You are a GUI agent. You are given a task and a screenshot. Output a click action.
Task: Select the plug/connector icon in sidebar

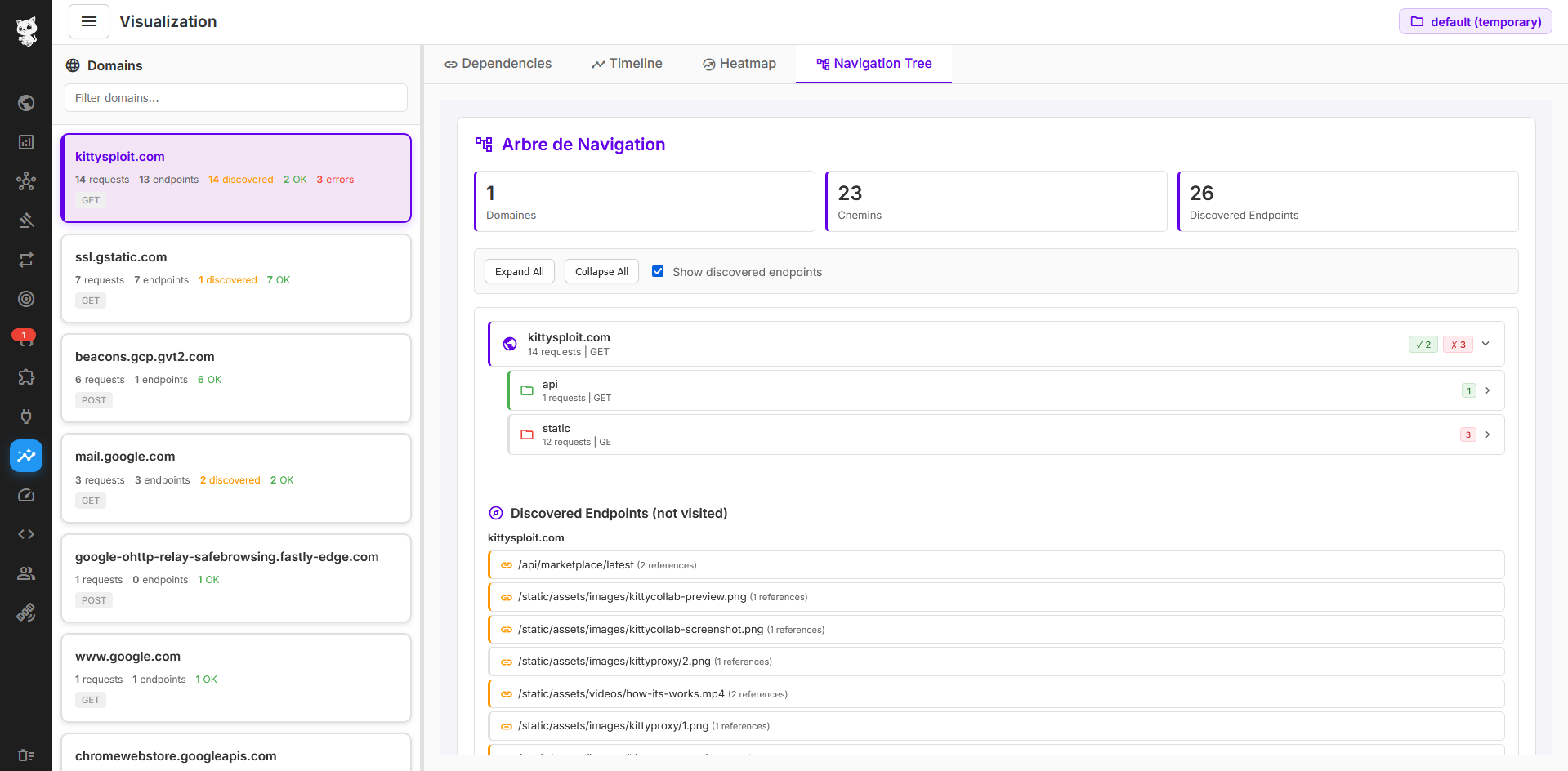point(25,417)
